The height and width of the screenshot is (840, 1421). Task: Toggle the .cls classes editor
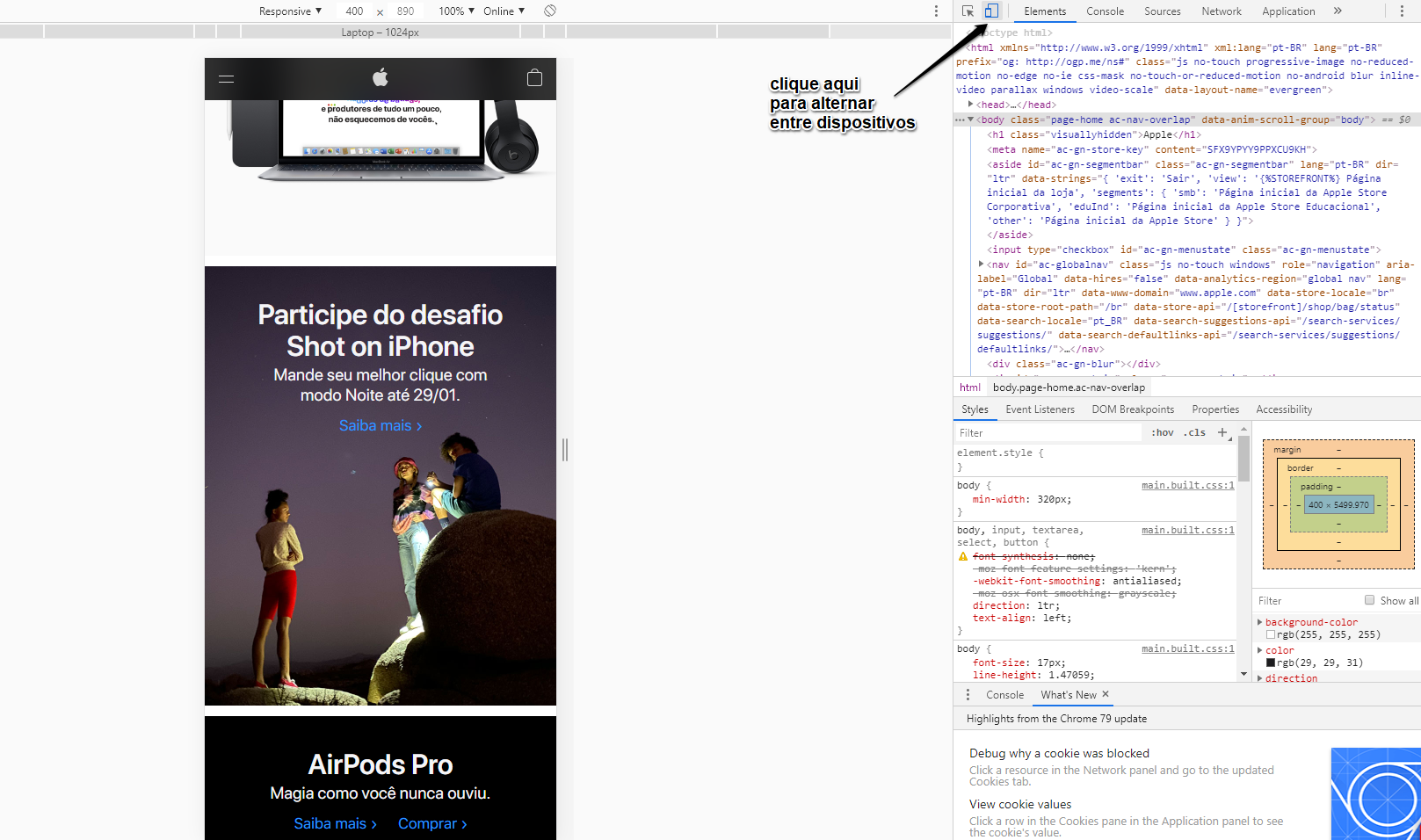(x=1194, y=432)
